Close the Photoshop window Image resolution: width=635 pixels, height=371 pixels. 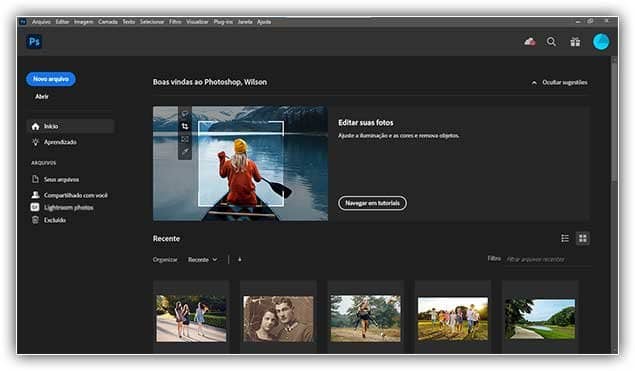(606, 21)
